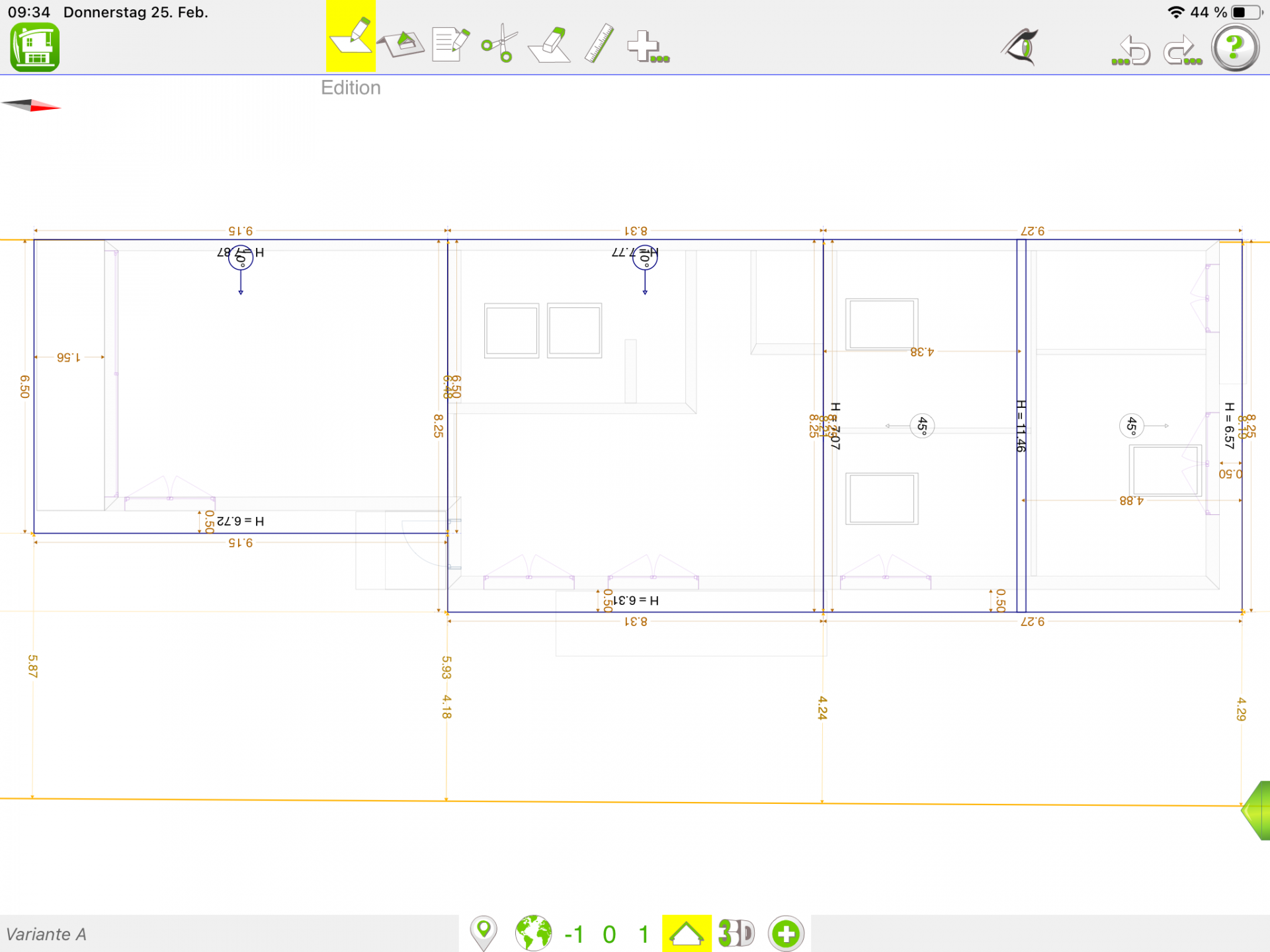Viewport: 1270px width, 952px height.
Task: Switch to floor level 1
Action: pyautogui.click(x=643, y=934)
